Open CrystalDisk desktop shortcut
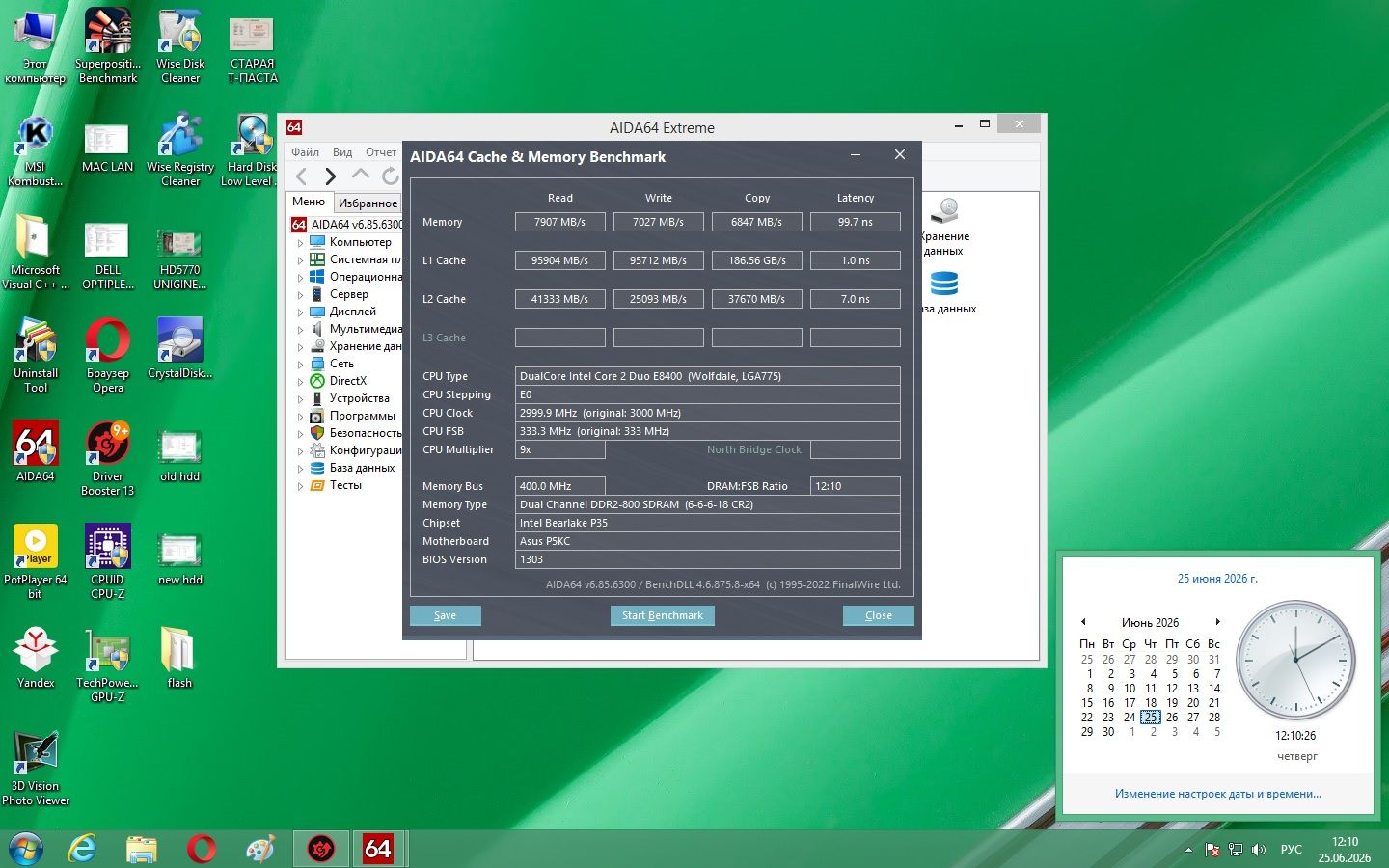This screenshot has height=868, width=1389. 180,348
